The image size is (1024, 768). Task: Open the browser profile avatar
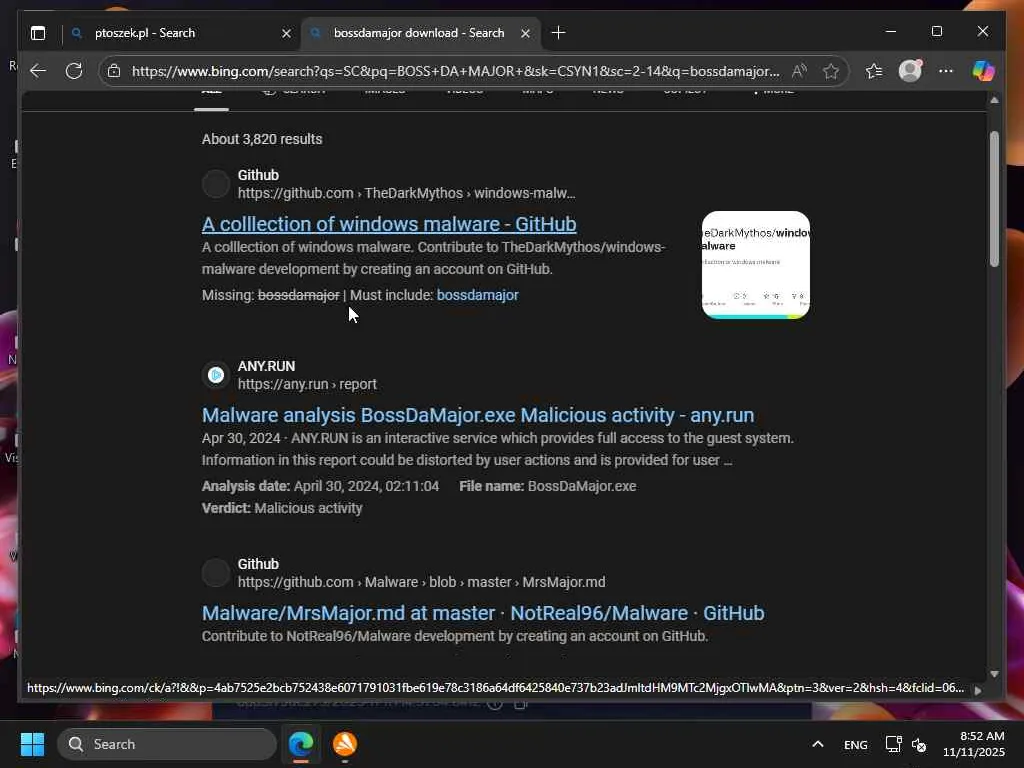tap(910, 71)
